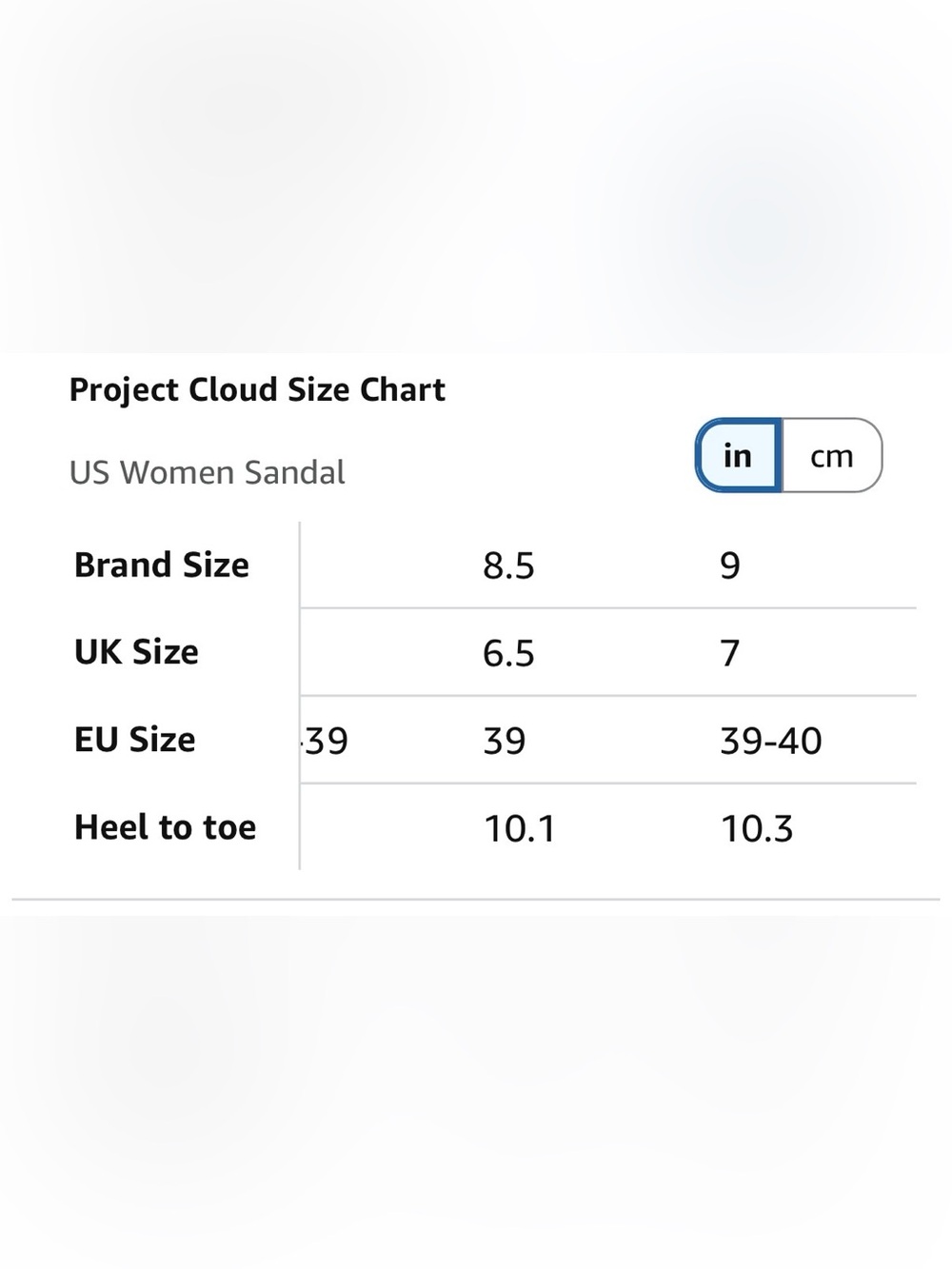Click the partially hidden EU 39 cell
Image resolution: width=952 pixels, height=1269 pixels.
[x=326, y=742]
